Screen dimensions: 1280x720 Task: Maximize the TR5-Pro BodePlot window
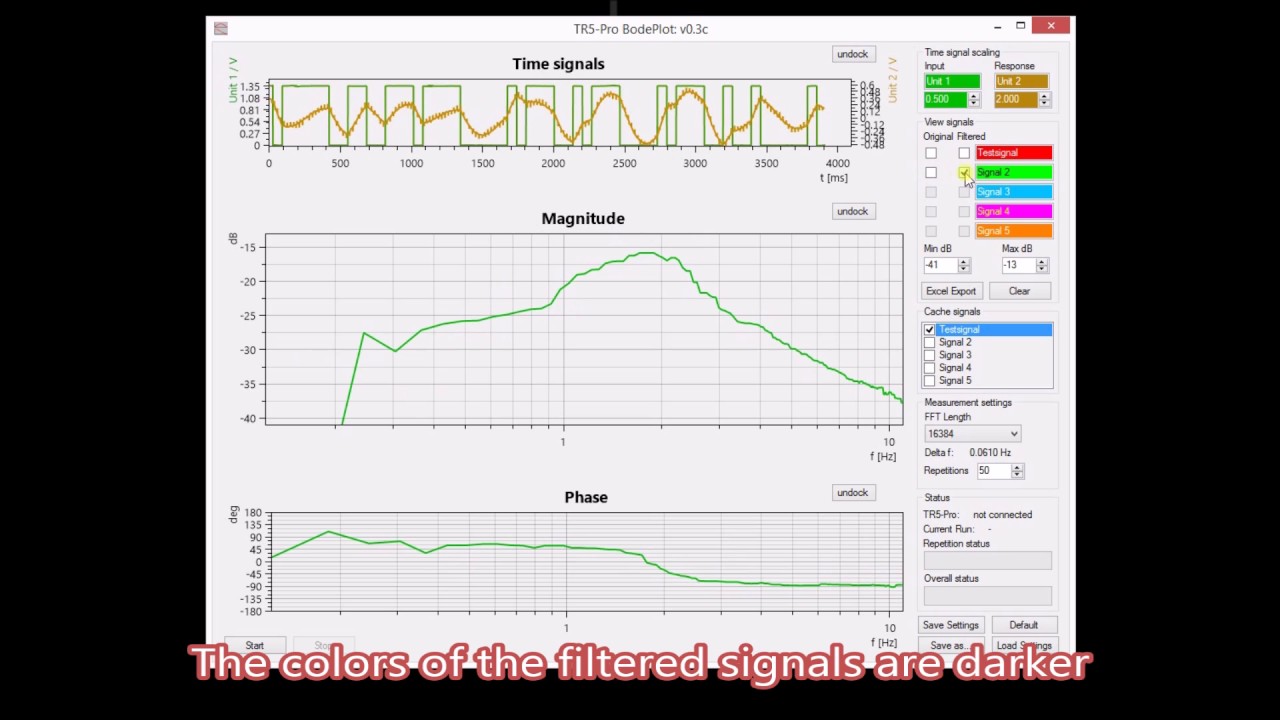pos(1020,27)
